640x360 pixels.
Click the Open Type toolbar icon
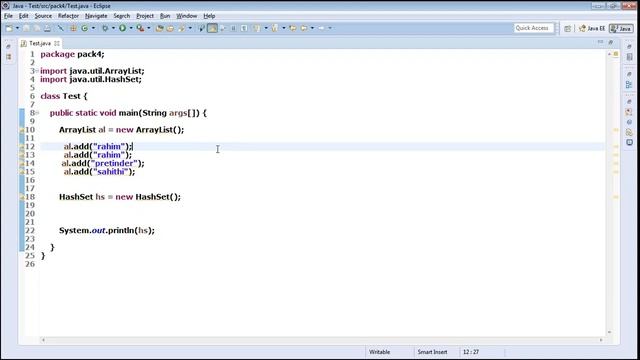159,28
